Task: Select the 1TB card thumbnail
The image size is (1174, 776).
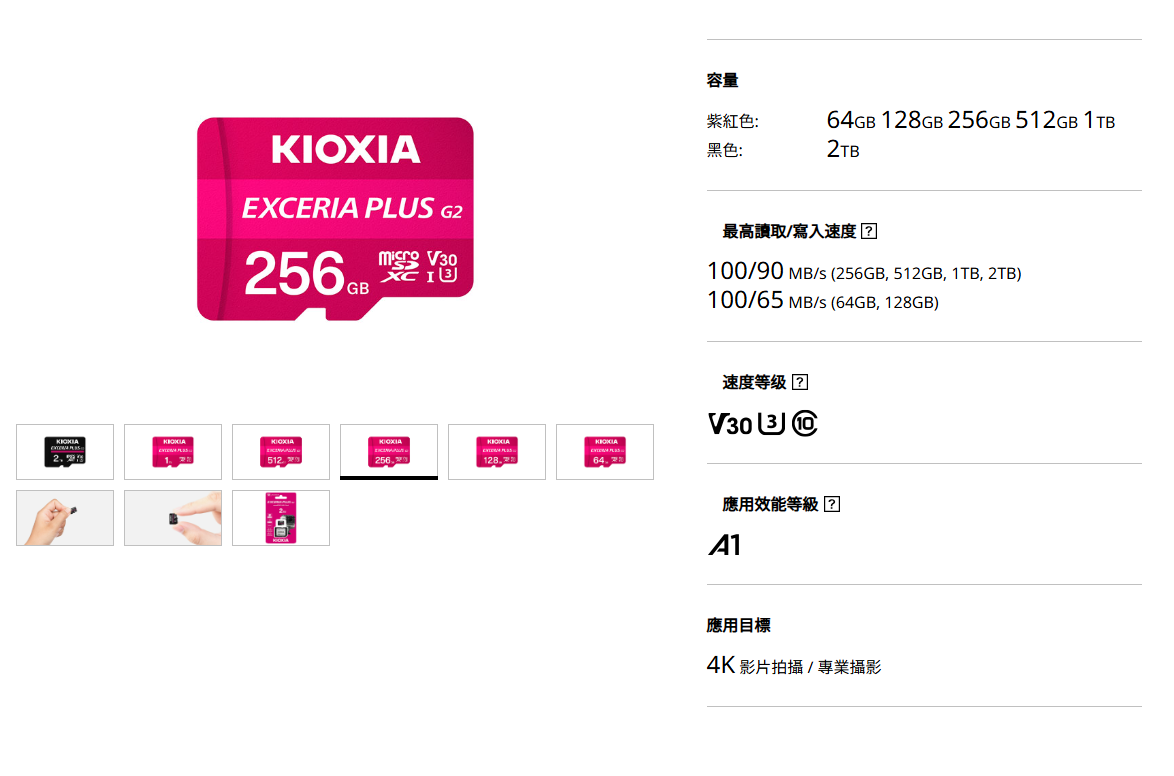Action: pyautogui.click(x=173, y=452)
